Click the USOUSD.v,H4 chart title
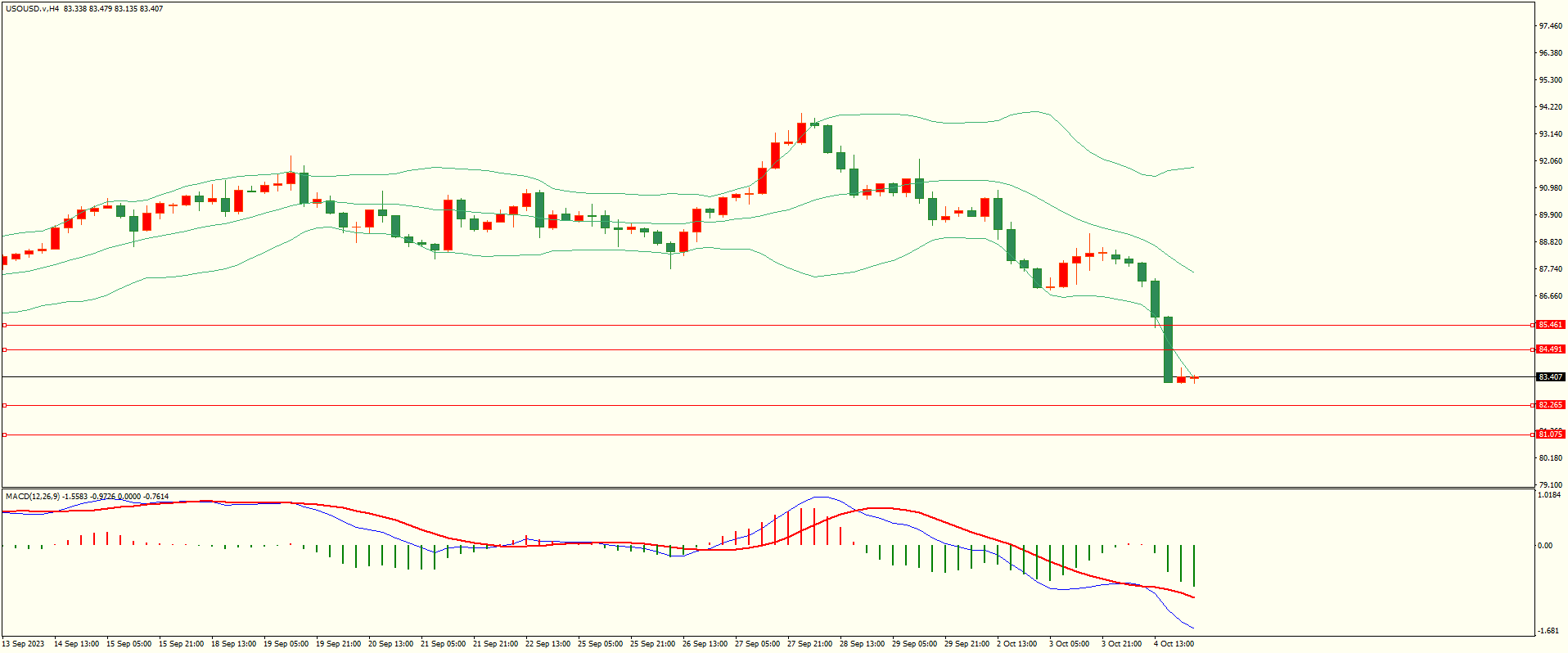 point(33,9)
